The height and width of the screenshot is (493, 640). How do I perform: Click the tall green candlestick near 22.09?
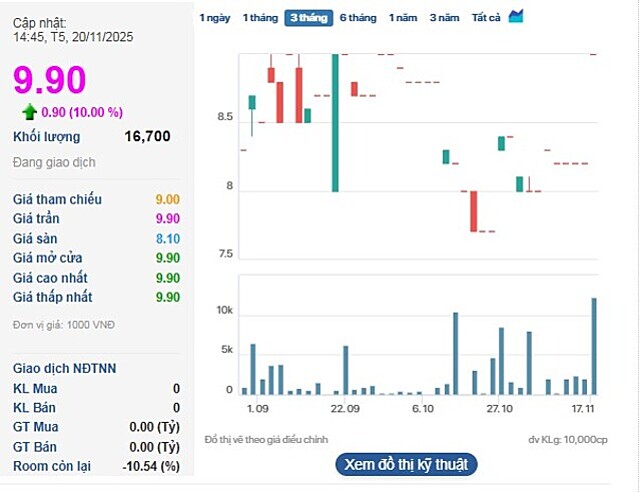(335, 122)
